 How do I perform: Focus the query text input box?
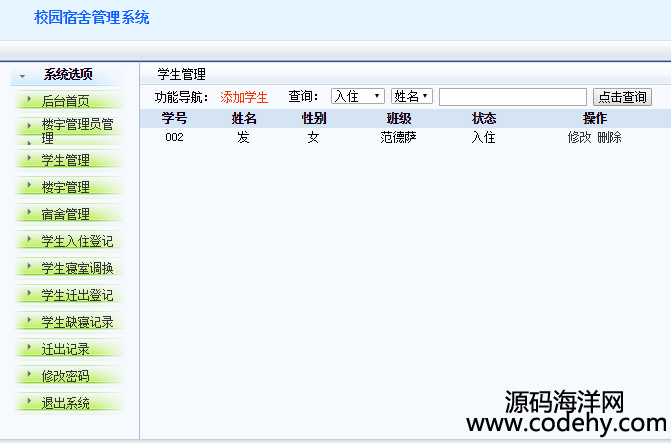point(513,97)
